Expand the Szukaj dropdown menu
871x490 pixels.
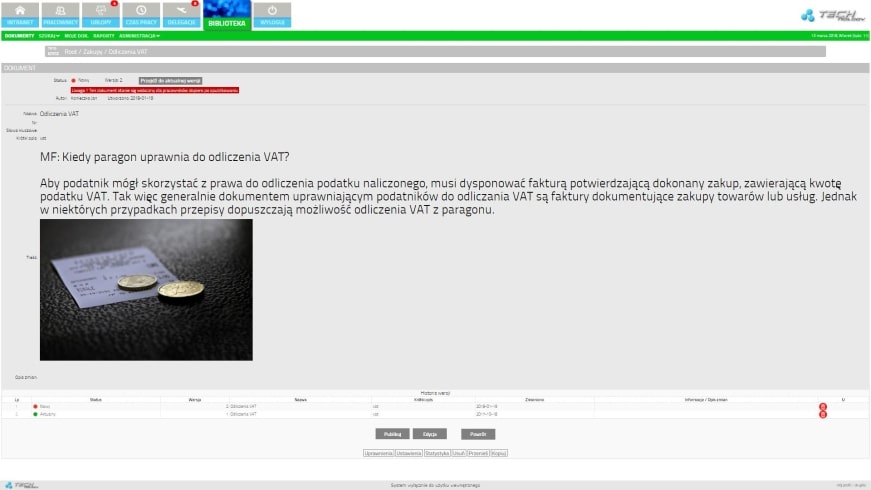coord(49,36)
